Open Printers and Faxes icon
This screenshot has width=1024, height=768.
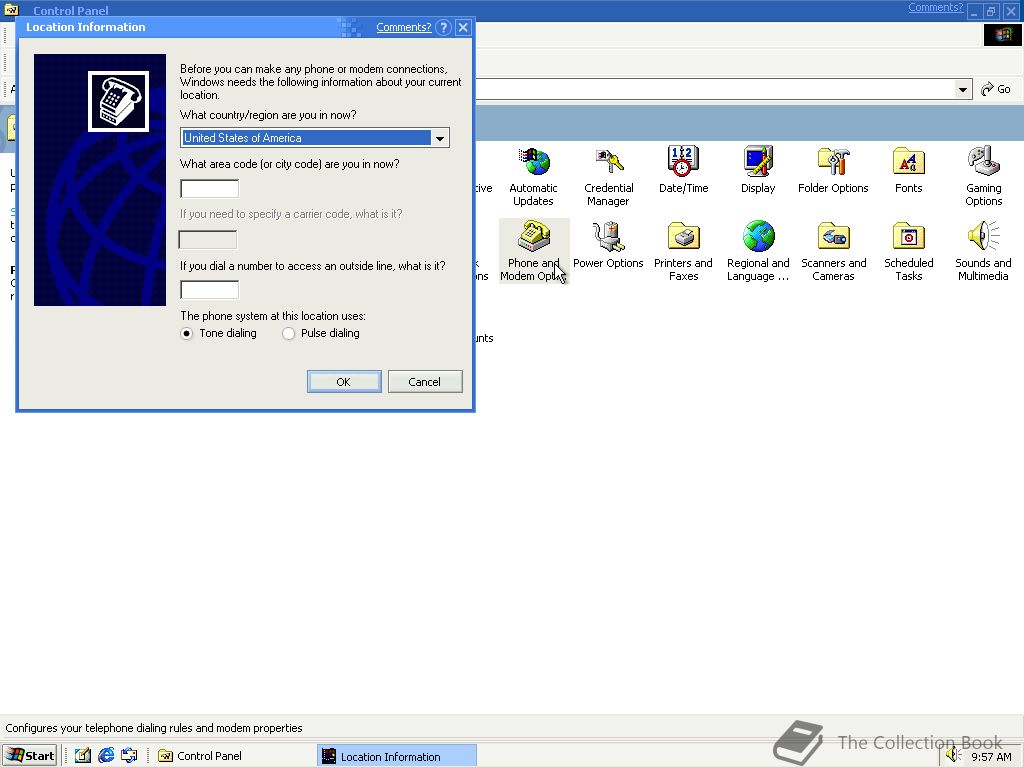click(683, 251)
